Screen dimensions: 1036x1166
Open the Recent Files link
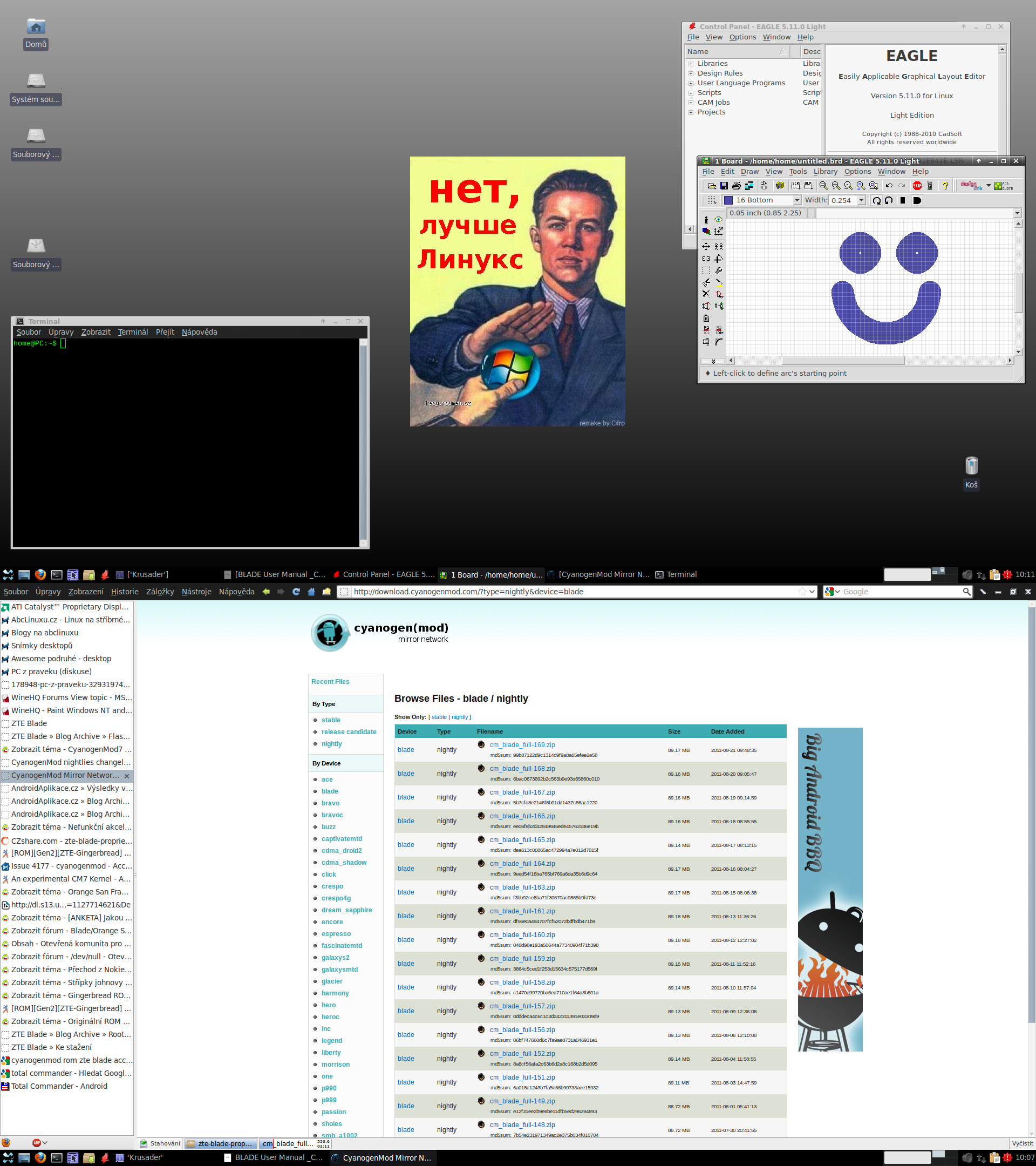pyautogui.click(x=330, y=682)
